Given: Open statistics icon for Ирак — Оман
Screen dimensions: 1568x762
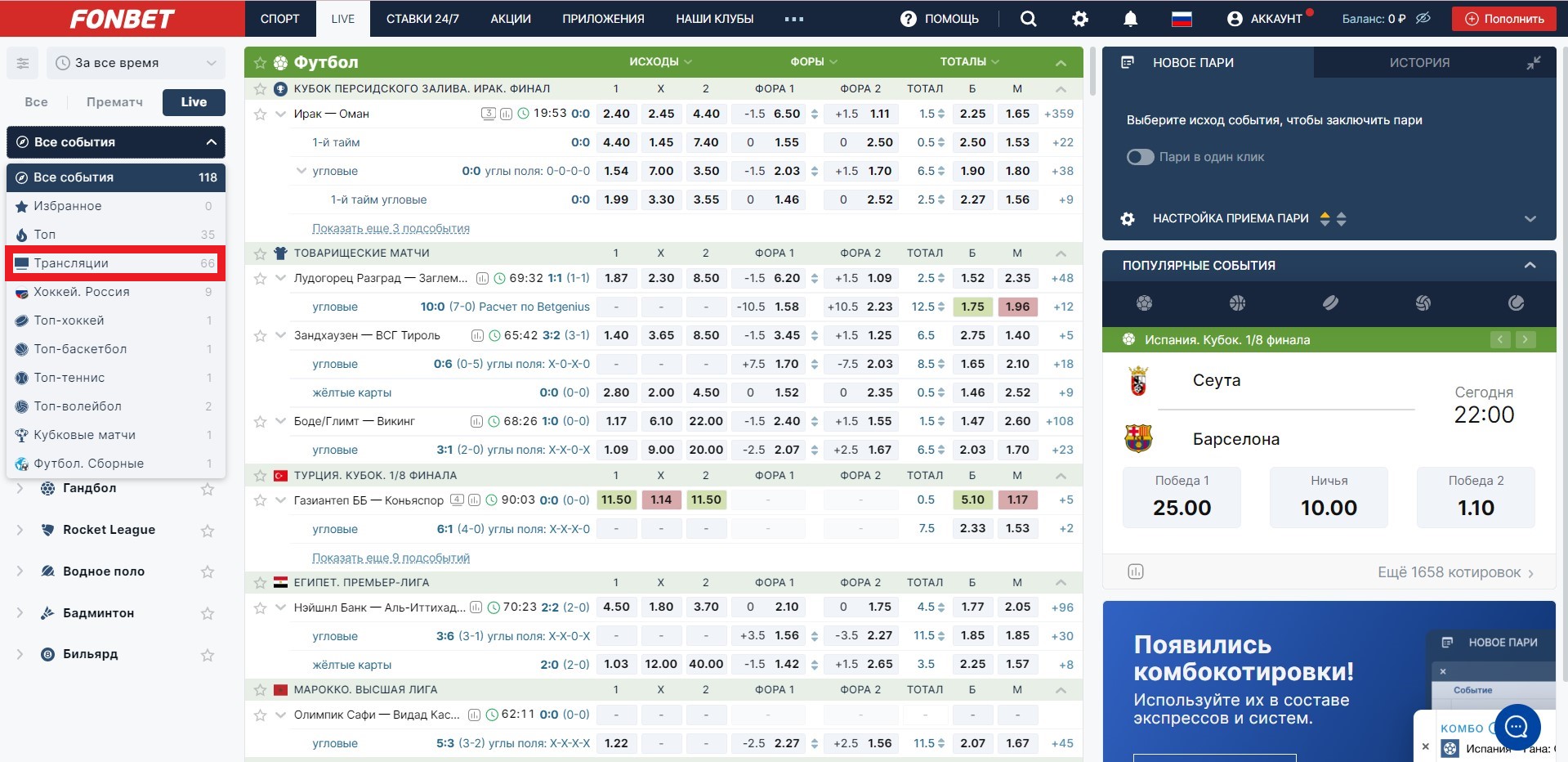Looking at the screenshot, I should pyautogui.click(x=506, y=114).
